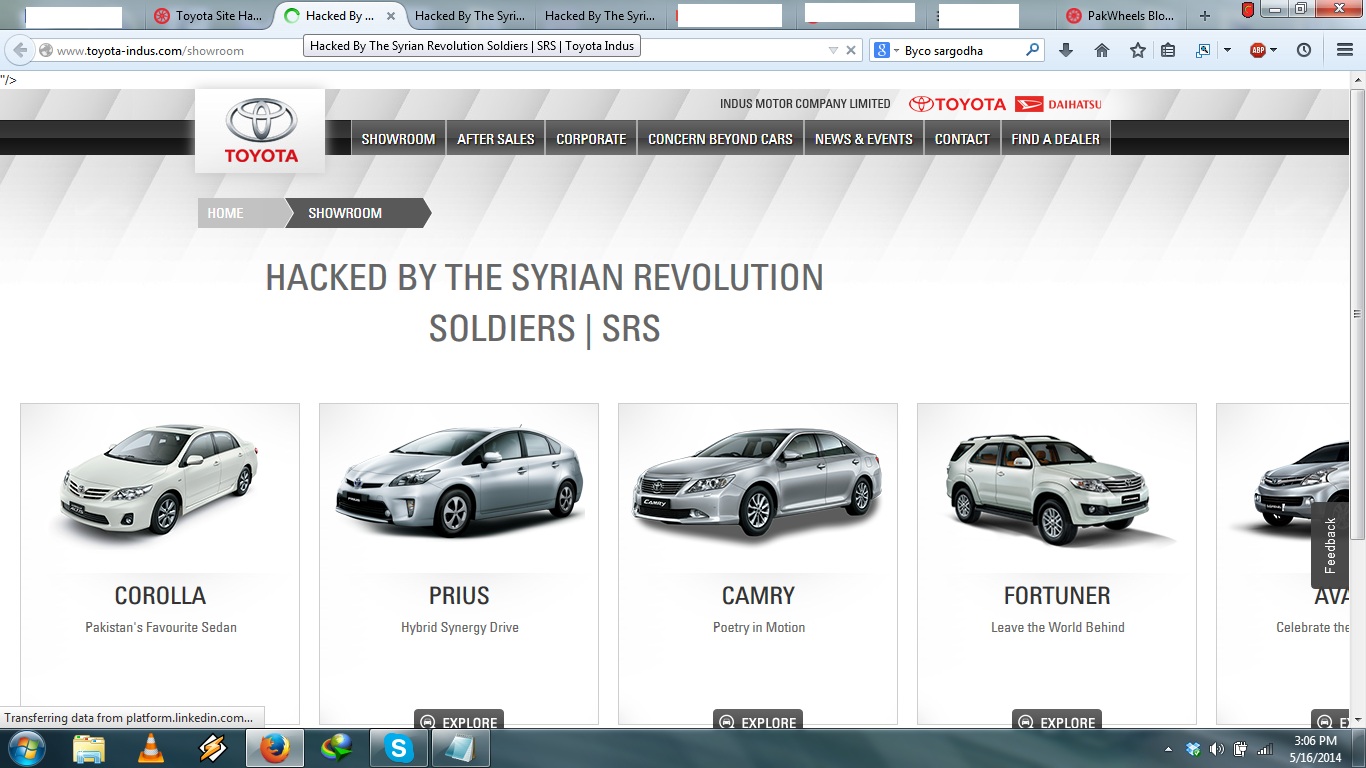Click the FORTUNER title
Screen dimensions: 1366x768
[x=1057, y=596]
